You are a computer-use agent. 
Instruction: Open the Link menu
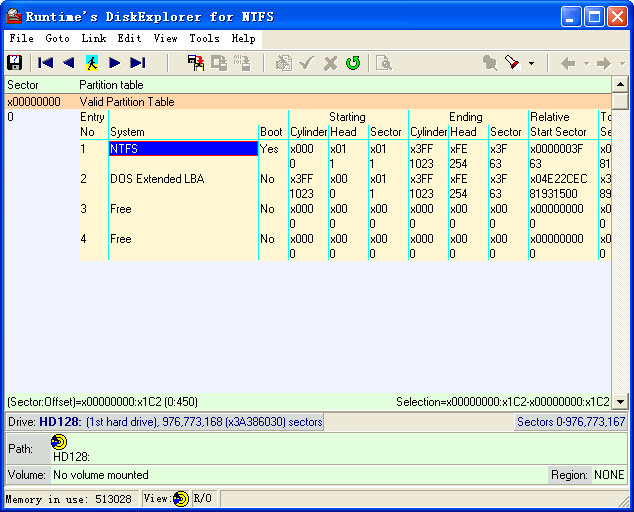(x=93, y=38)
